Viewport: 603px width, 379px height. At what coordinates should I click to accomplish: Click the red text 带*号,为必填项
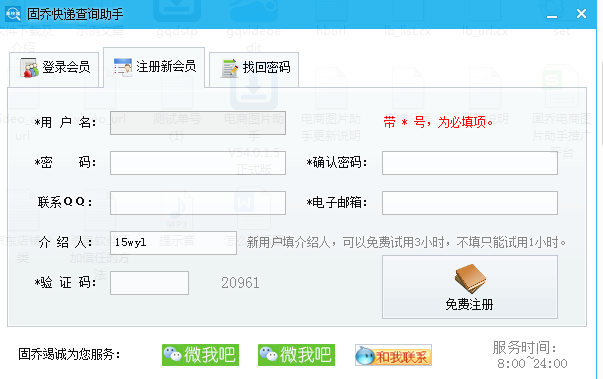(x=438, y=122)
